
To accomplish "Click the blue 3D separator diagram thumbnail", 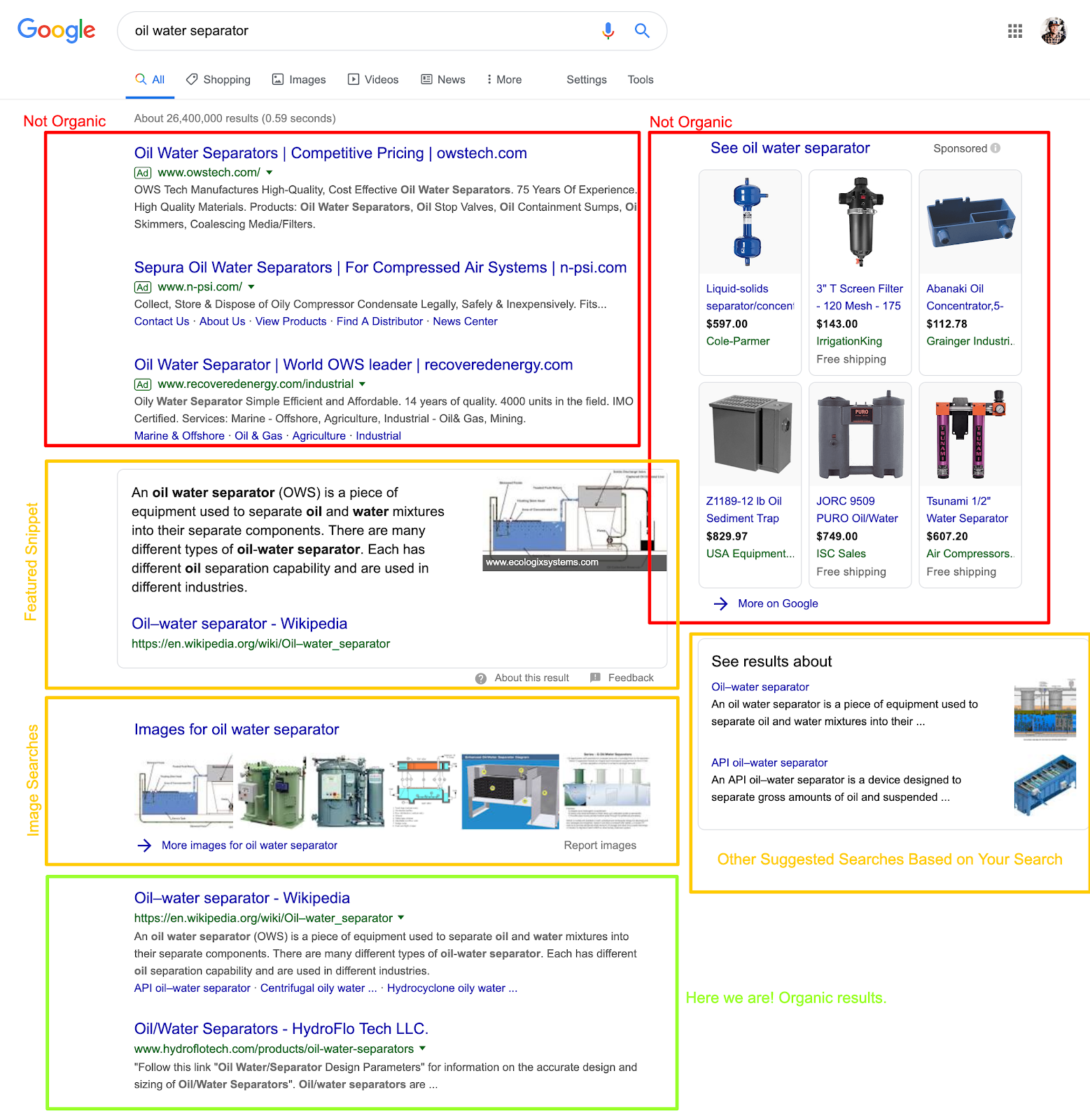I will coord(510,792).
